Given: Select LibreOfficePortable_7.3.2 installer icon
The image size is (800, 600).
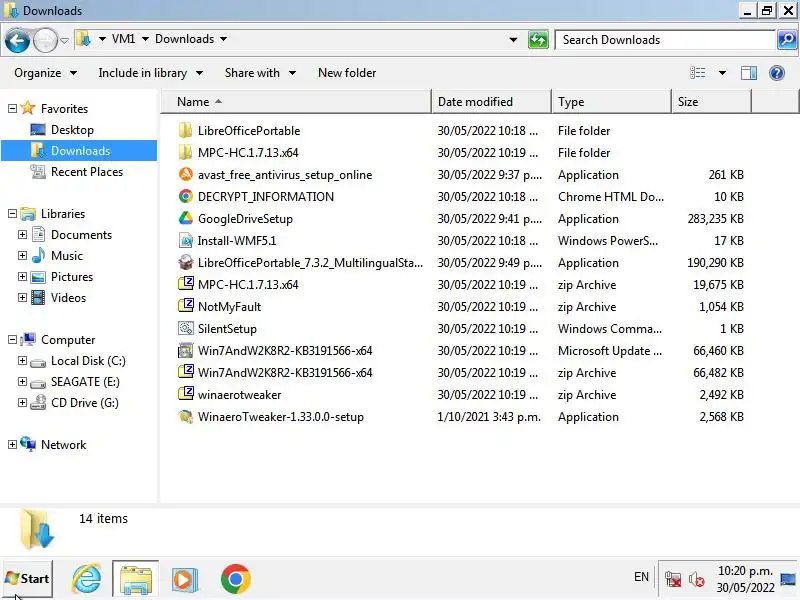Looking at the screenshot, I should pyautogui.click(x=186, y=262).
